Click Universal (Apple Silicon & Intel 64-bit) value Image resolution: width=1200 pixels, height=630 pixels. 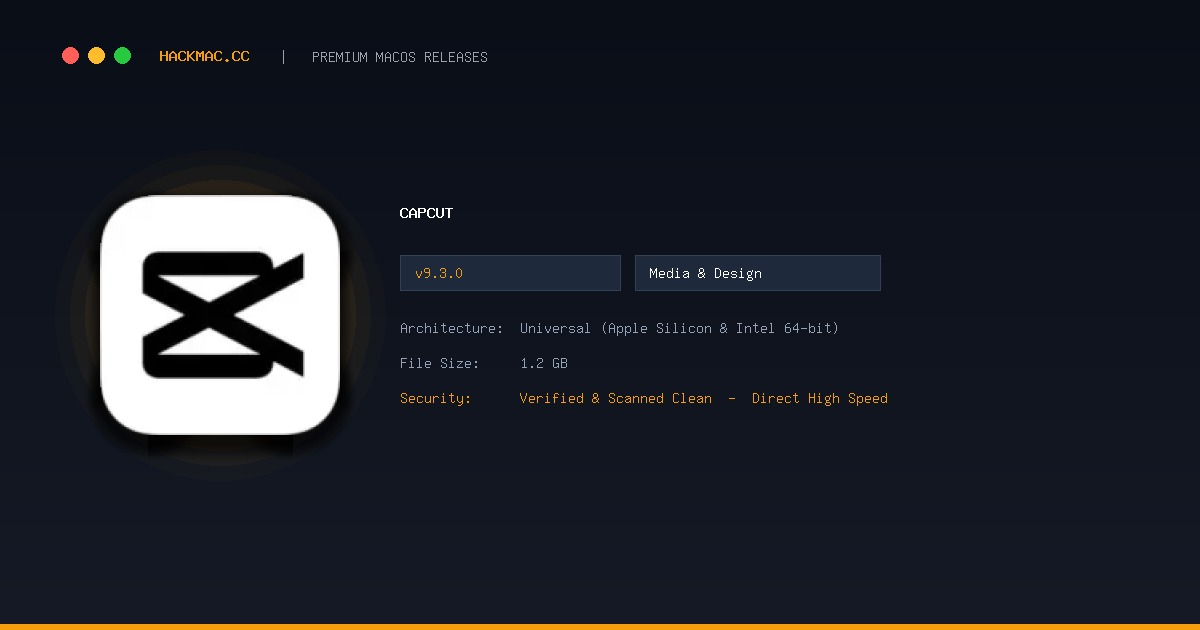(x=679, y=328)
